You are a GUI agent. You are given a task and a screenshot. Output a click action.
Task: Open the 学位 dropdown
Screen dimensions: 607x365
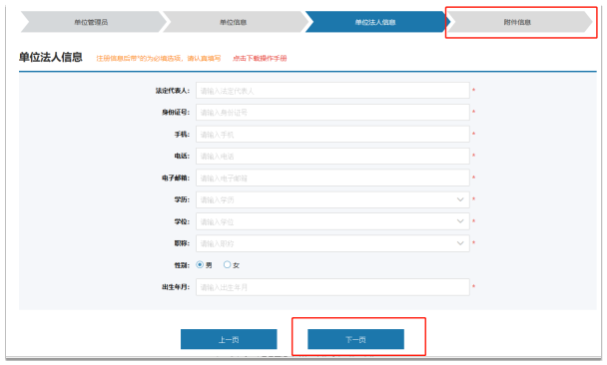[x=333, y=221]
